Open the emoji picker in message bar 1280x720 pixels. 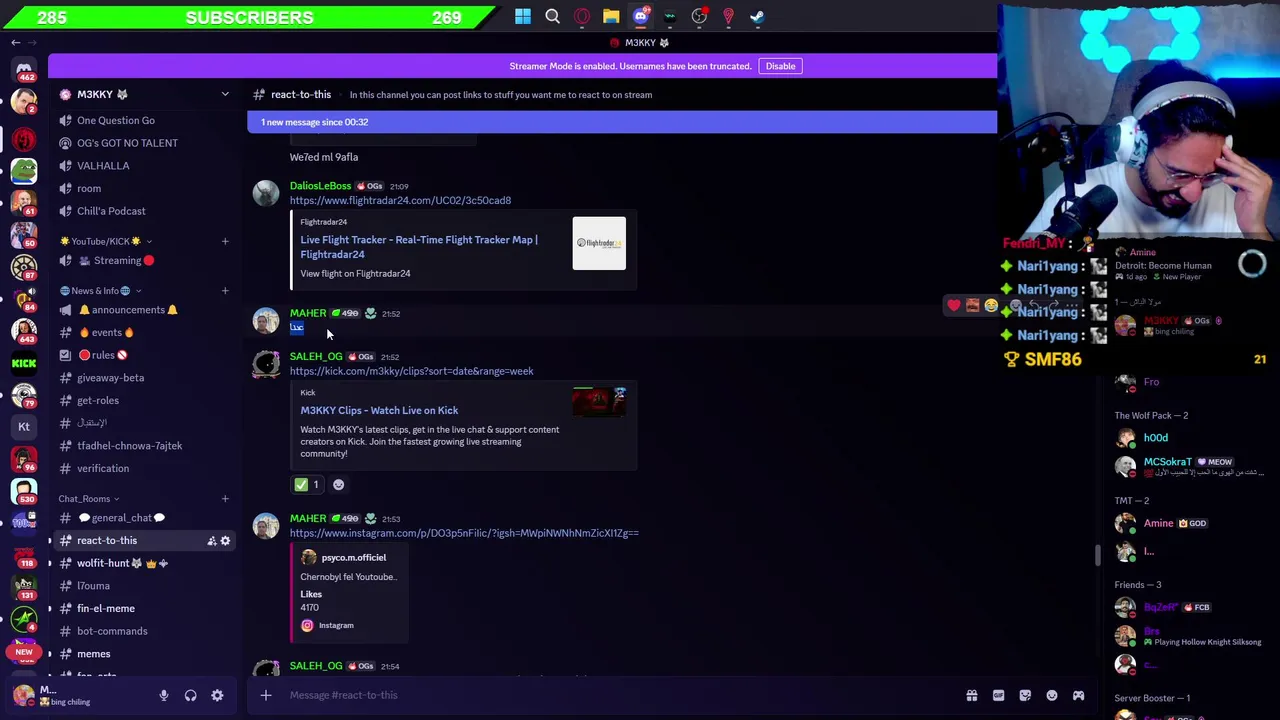(x=1052, y=695)
